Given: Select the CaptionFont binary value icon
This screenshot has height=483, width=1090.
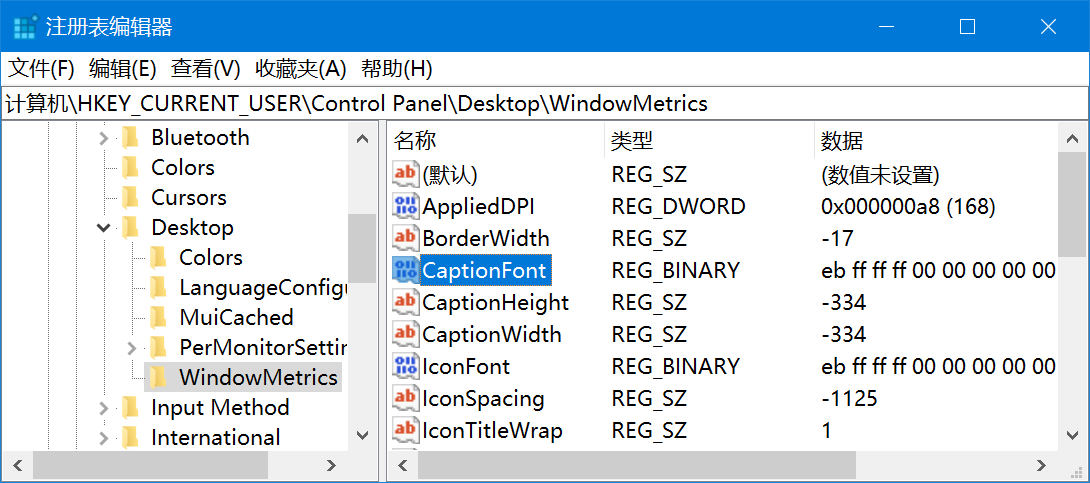Looking at the screenshot, I should [x=406, y=270].
